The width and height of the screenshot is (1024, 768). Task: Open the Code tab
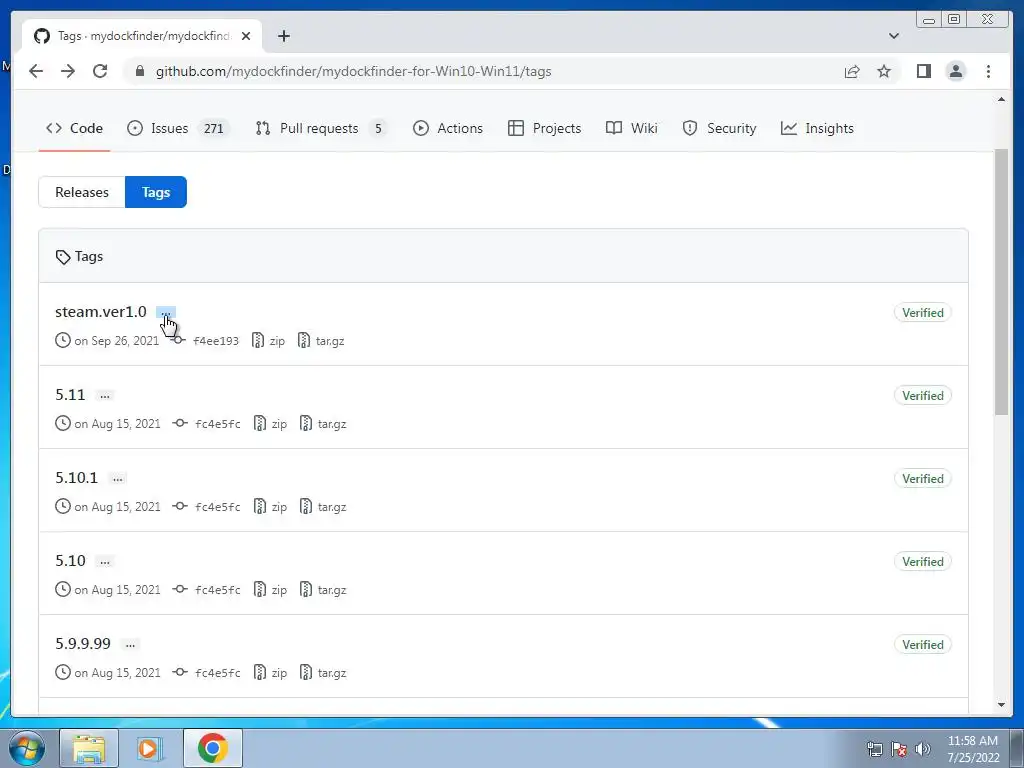click(74, 129)
